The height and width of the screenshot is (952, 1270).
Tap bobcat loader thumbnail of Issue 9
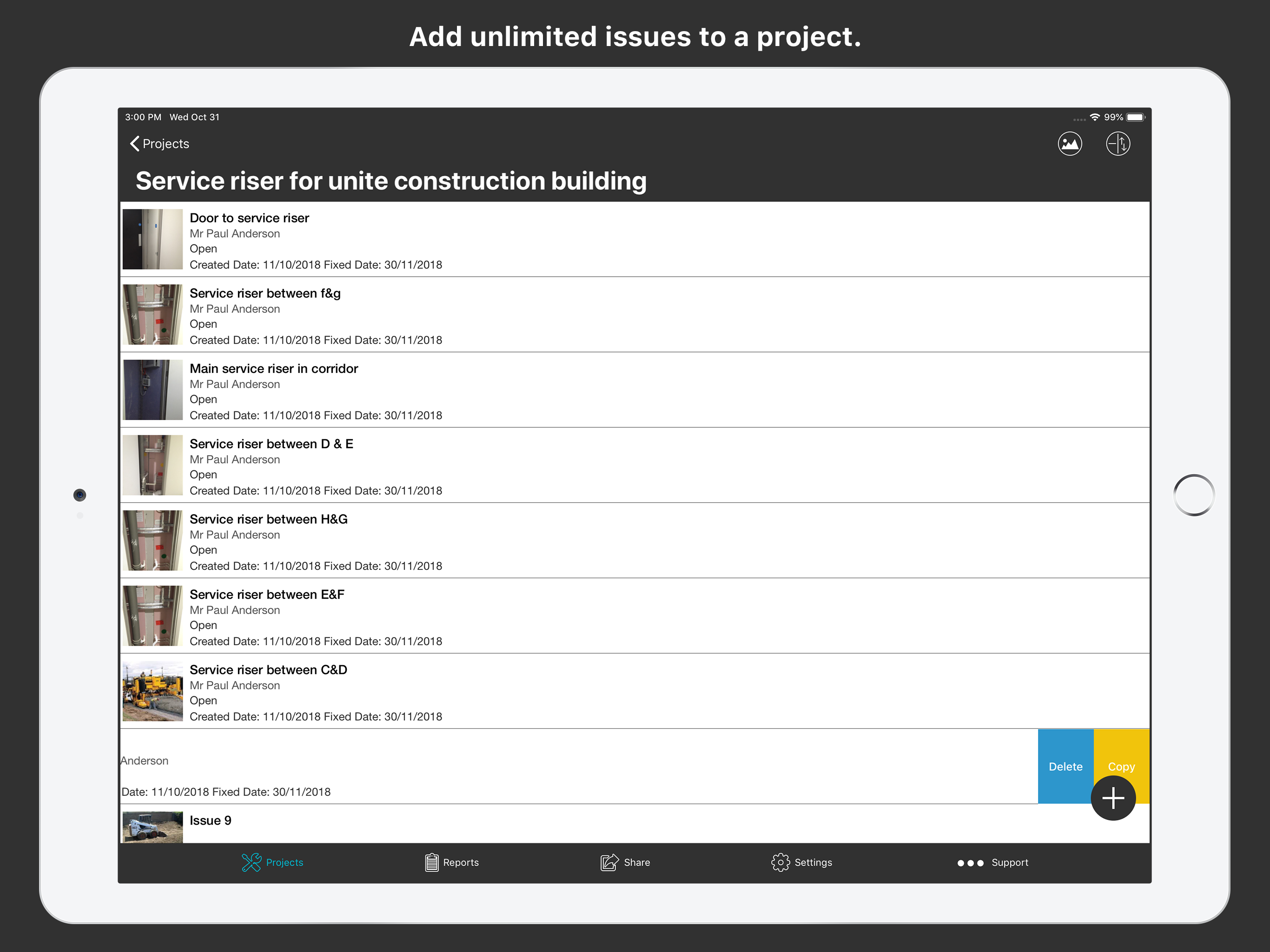pos(152,826)
